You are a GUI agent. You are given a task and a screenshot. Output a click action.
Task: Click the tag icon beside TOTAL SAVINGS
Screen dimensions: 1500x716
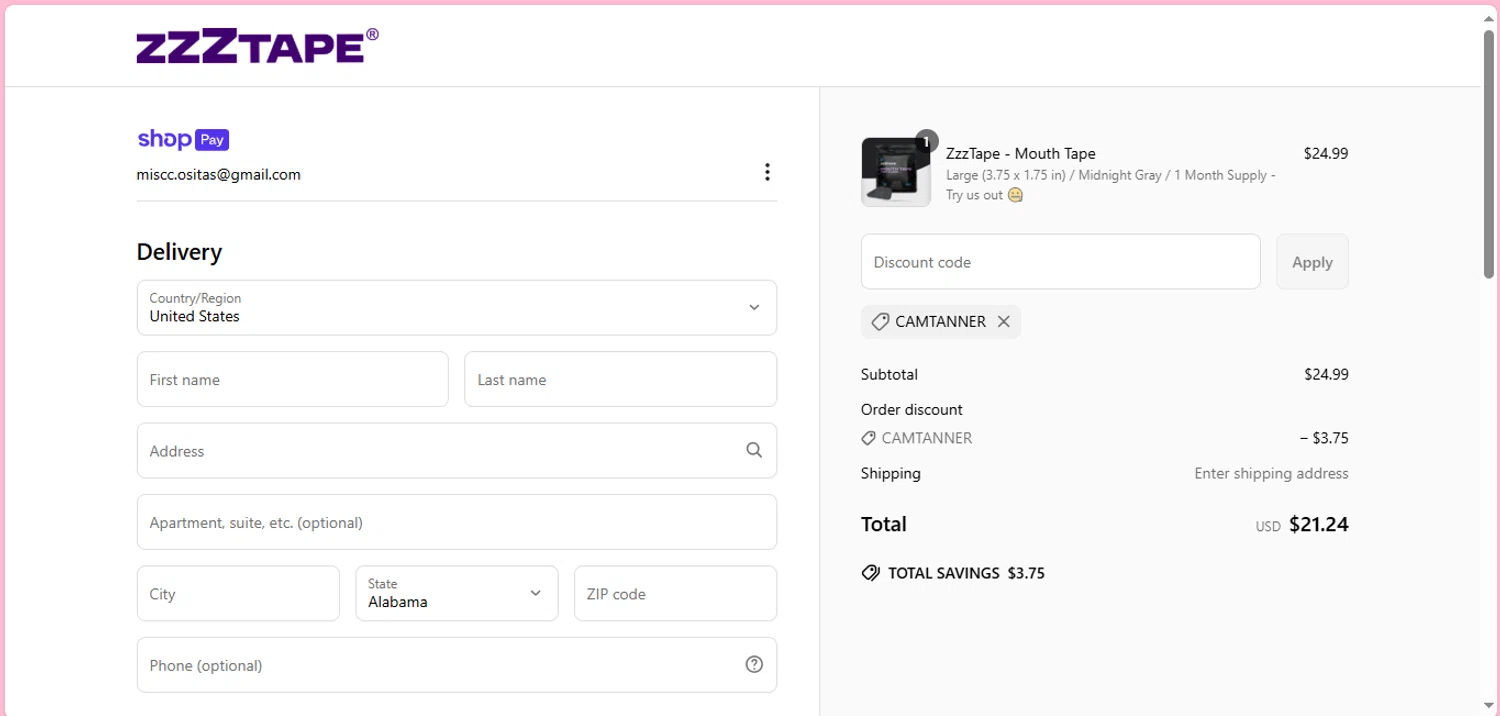point(870,574)
